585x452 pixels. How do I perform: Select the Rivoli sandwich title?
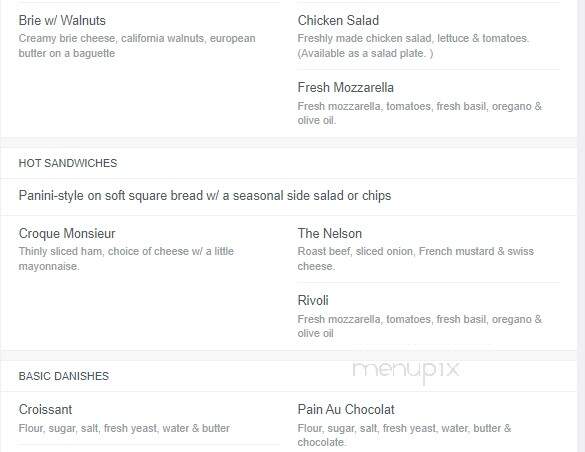point(313,301)
